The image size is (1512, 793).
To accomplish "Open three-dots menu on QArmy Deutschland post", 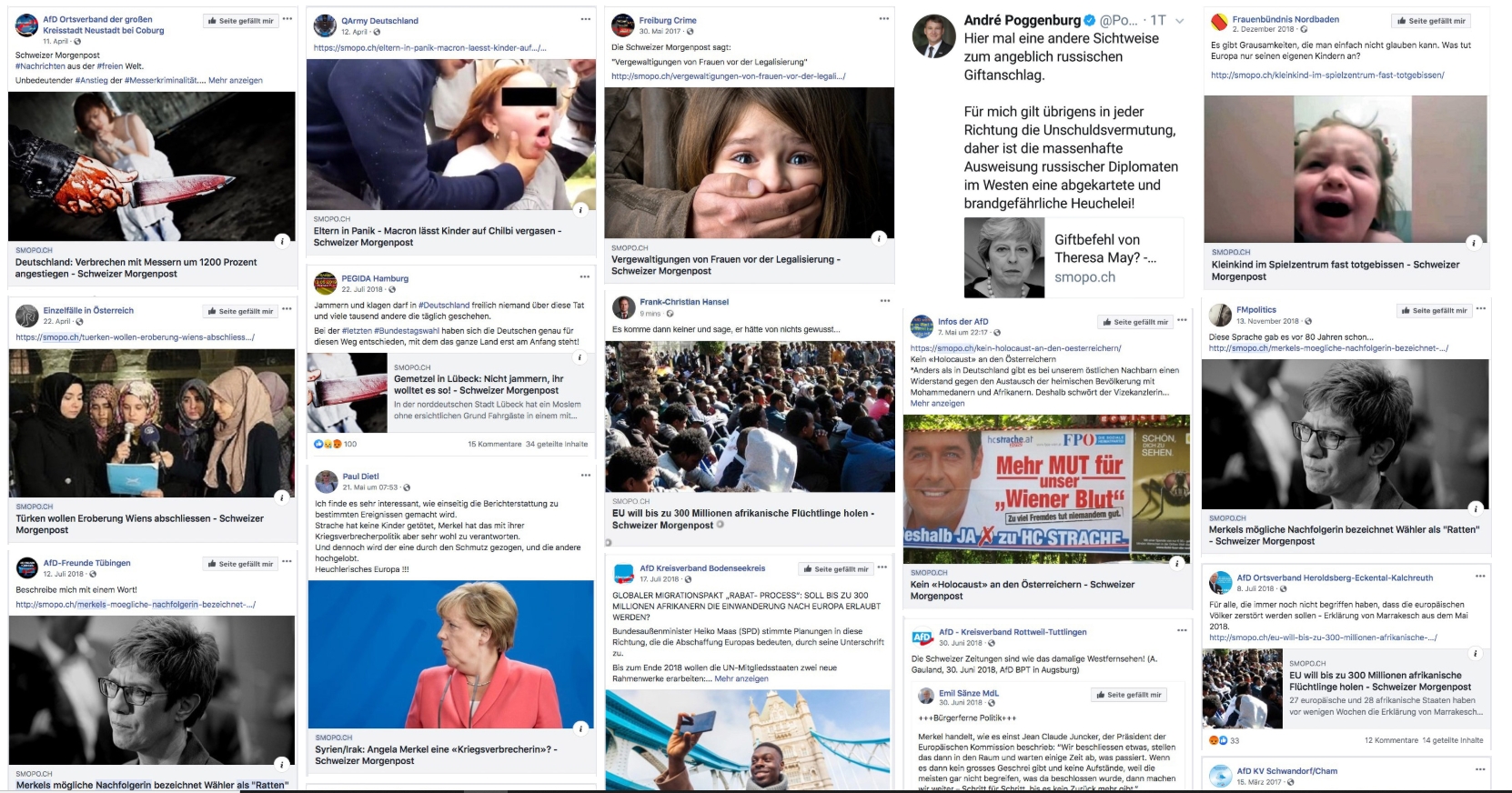I will click(x=585, y=19).
